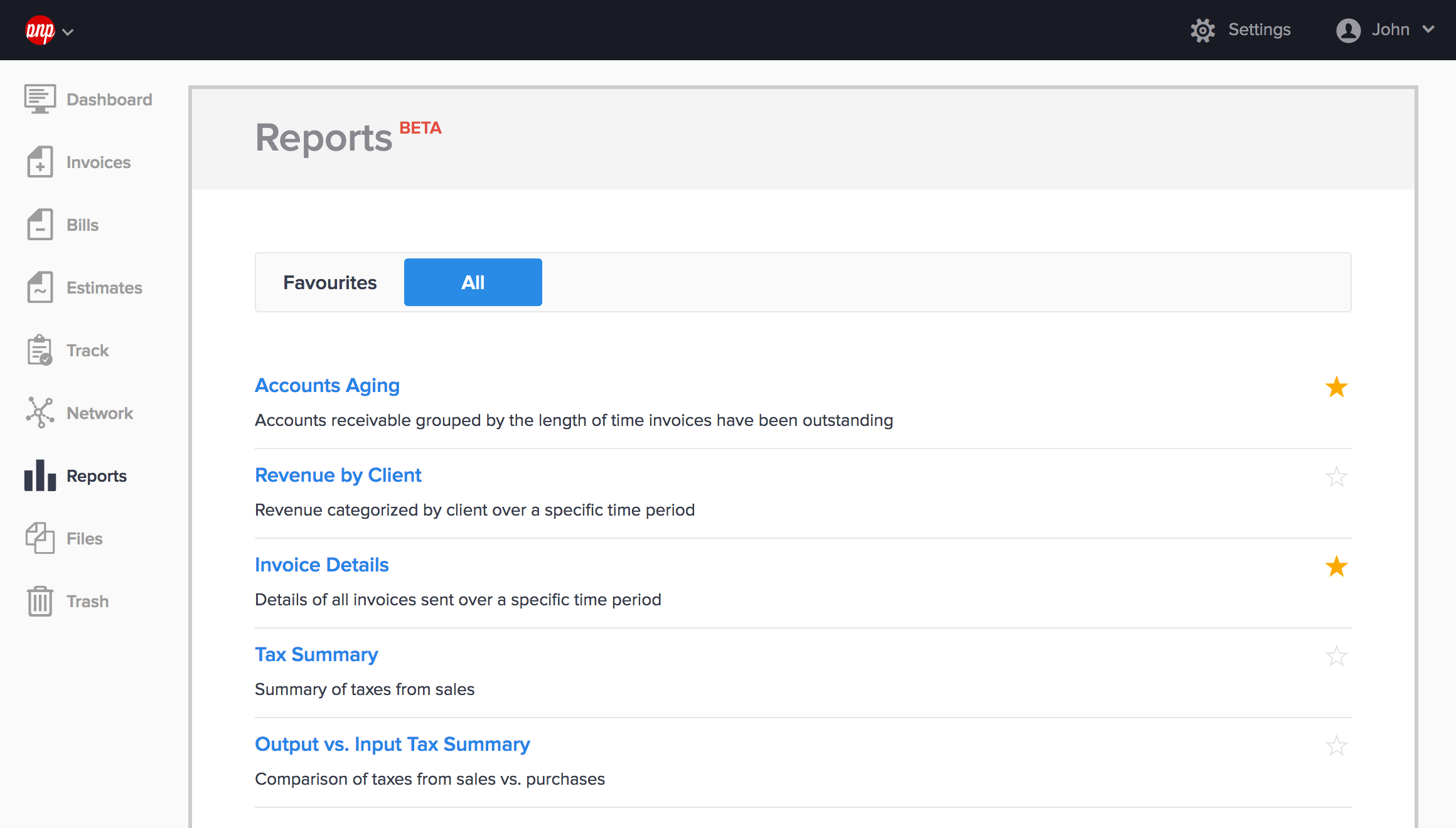Select the All tab

click(472, 282)
